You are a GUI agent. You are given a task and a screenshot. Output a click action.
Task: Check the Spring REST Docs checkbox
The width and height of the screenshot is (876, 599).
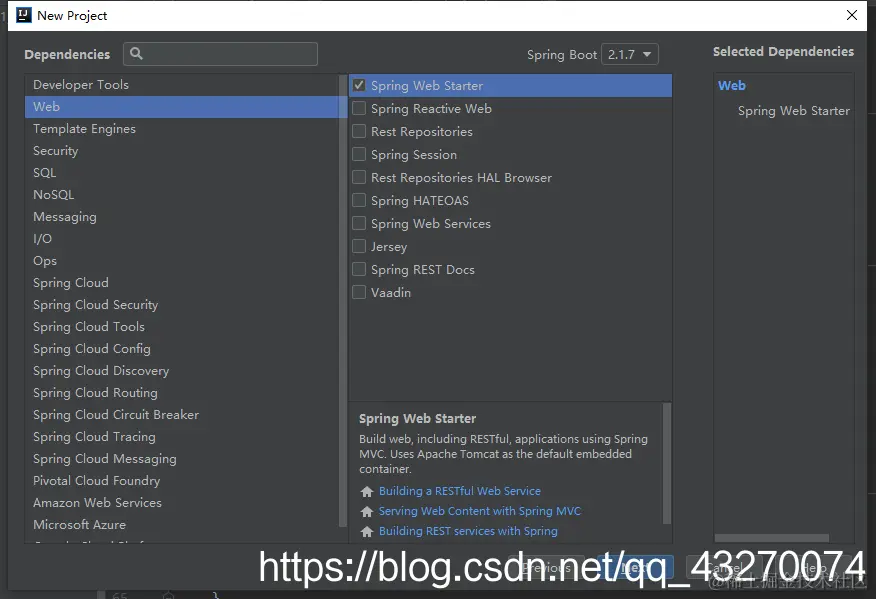coord(359,269)
